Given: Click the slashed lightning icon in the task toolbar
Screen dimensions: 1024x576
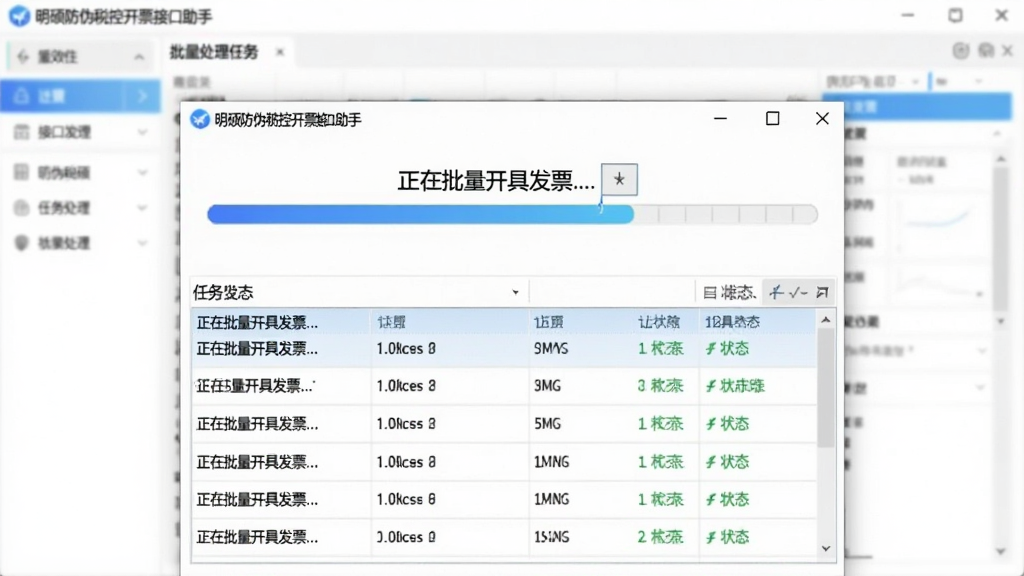Looking at the screenshot, I should [x=775, y=293].
